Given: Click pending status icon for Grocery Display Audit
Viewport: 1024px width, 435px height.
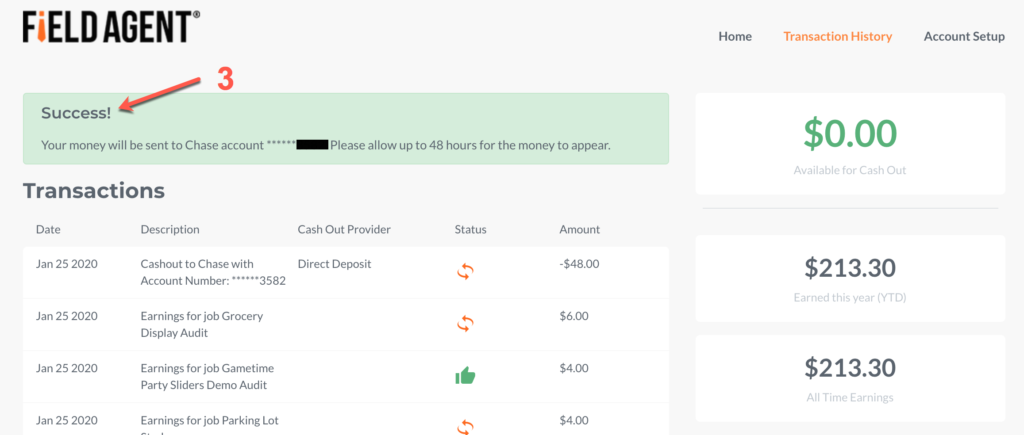Looking at the screenshot, I should click(x=465, y=324).
